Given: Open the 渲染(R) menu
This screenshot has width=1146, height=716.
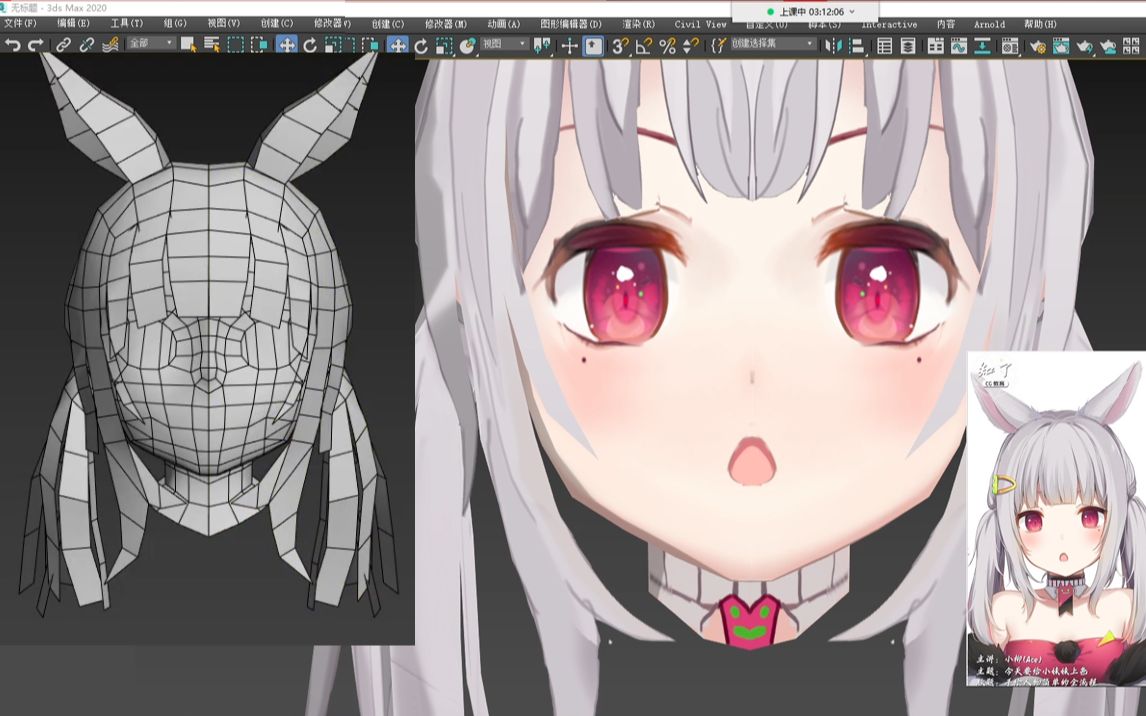Looking at the screenshot, I should point(638,24).
